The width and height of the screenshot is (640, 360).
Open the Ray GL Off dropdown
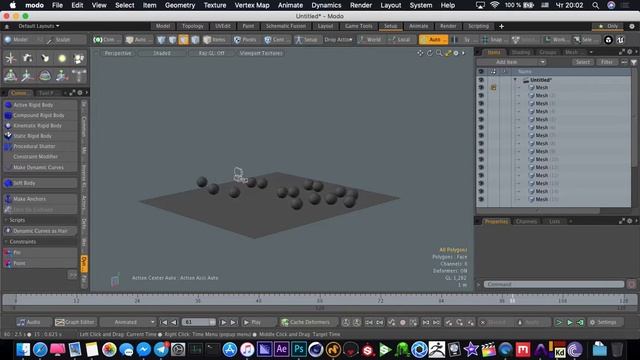pos(211,53)
